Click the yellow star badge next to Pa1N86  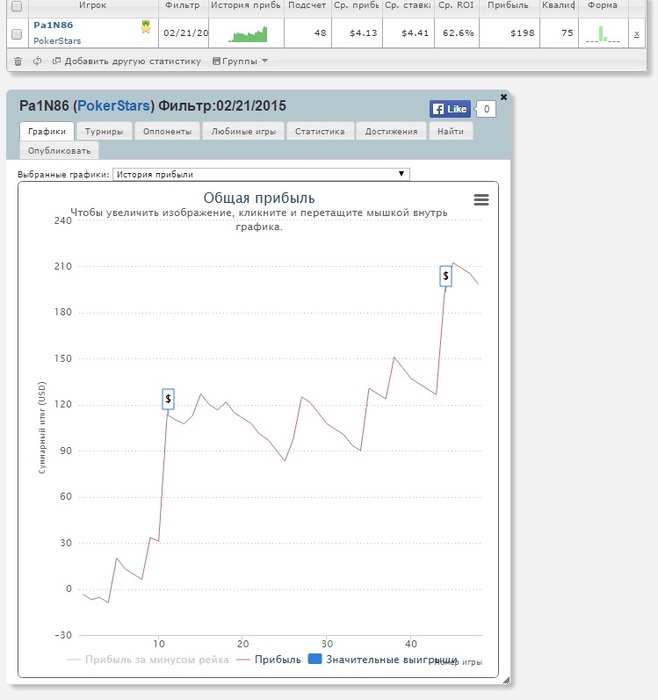tap(146, 27)
